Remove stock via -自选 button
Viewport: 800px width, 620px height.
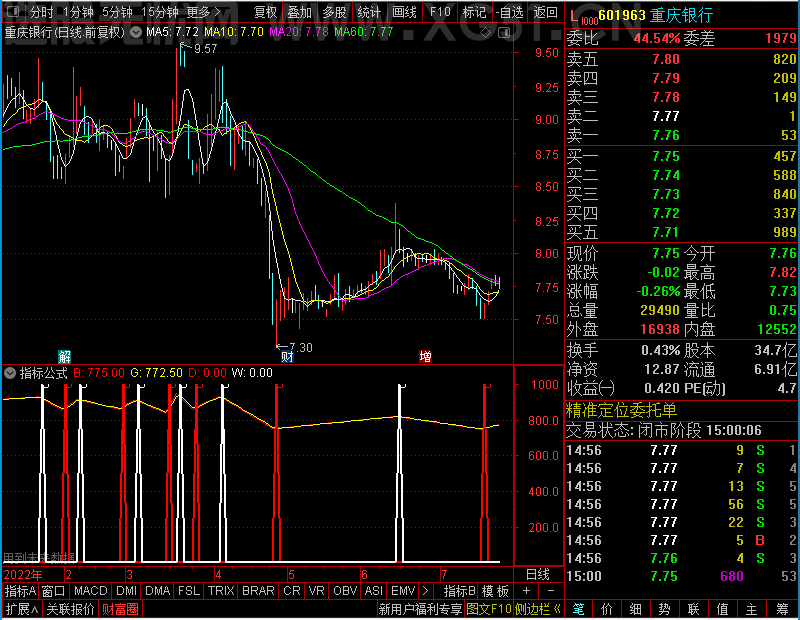click(510, 12)
